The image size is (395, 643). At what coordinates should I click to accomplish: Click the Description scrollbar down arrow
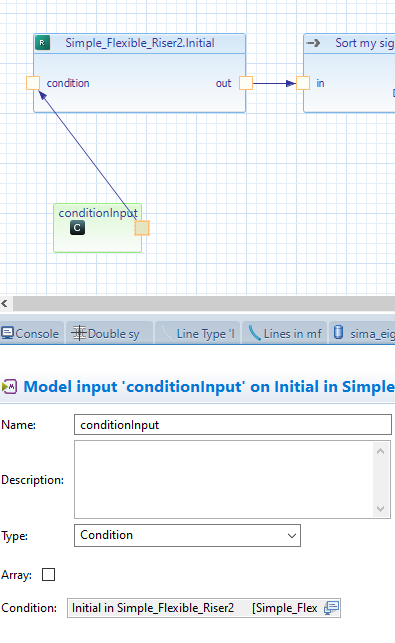pyautogui.click(x=380, y=509)
